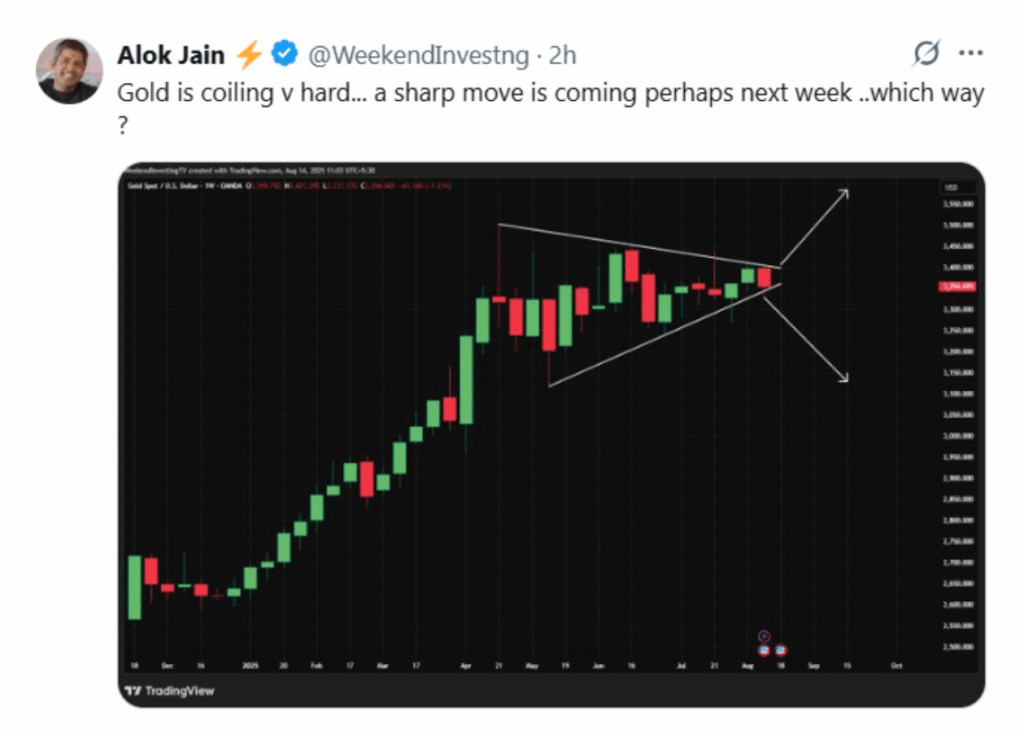Click the right US flag event marker
The image size is (1024, 733).
click(x=780, y=650)
